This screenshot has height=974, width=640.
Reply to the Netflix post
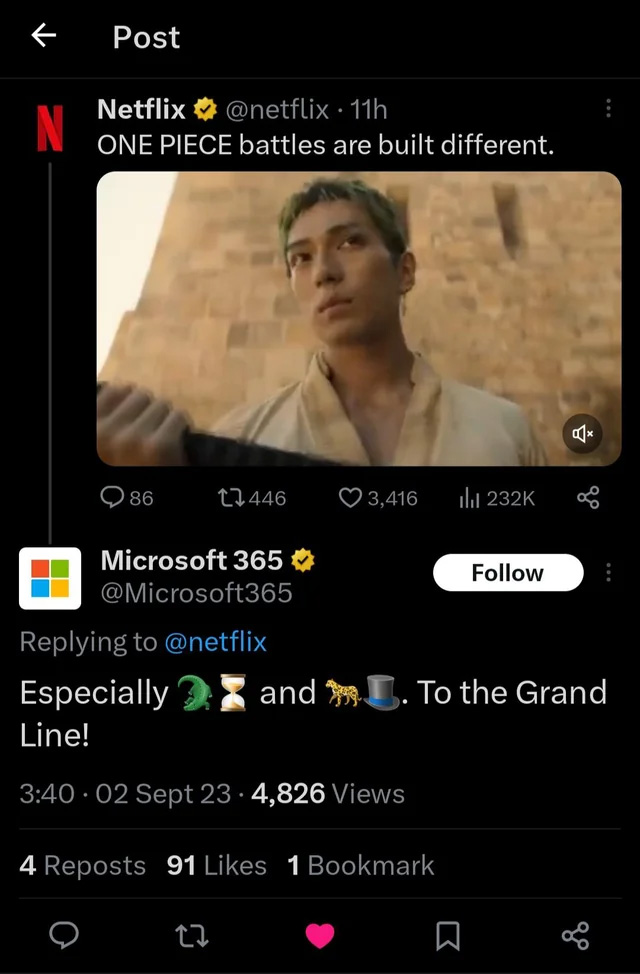pos(114,497)
